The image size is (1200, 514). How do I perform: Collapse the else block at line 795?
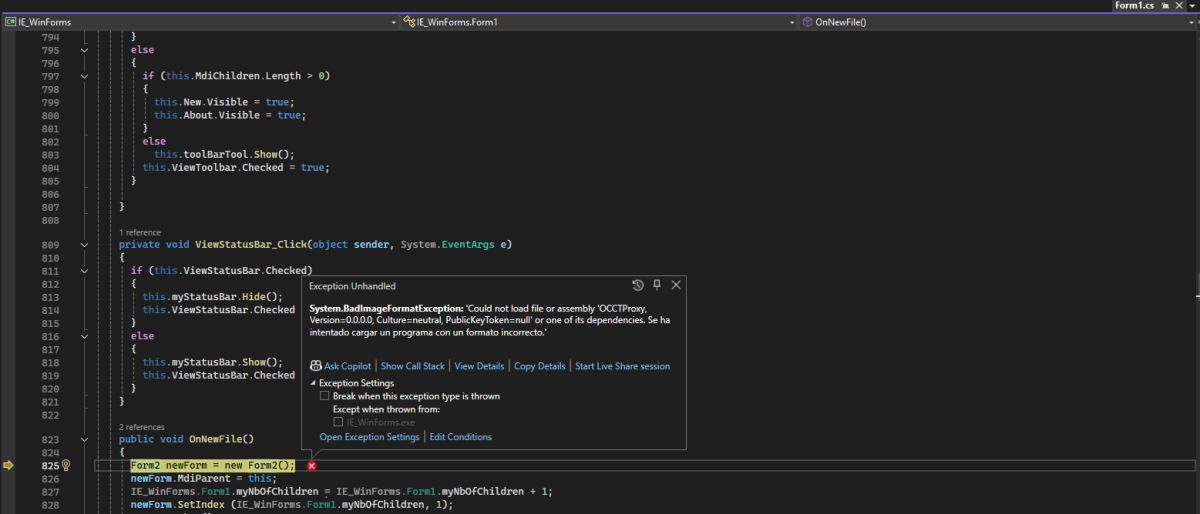click(84, 50)
